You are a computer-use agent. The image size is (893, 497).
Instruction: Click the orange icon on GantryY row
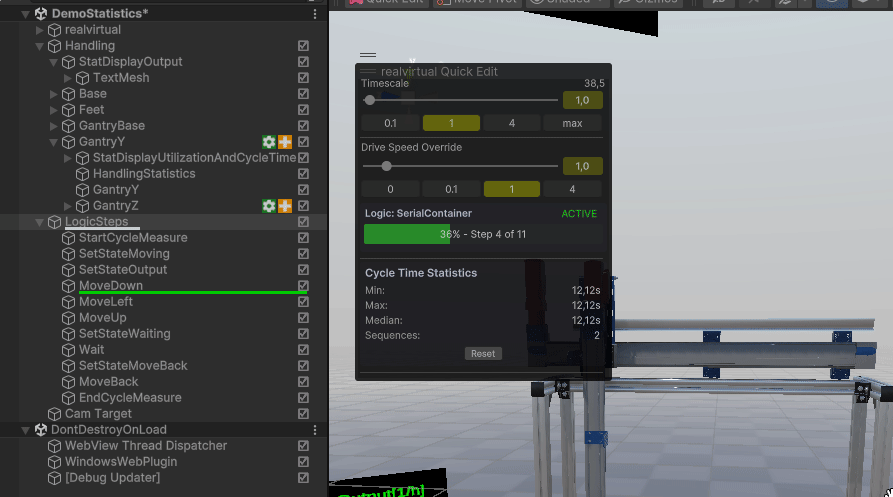[285, 142]
